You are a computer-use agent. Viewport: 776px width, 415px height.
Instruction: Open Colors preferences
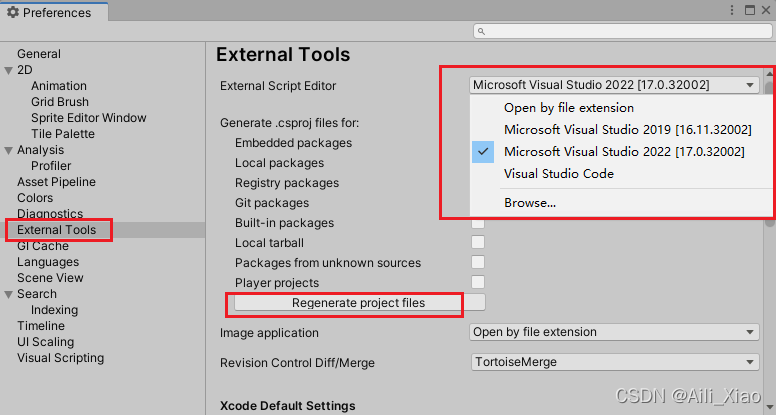[x=35, y=198]
